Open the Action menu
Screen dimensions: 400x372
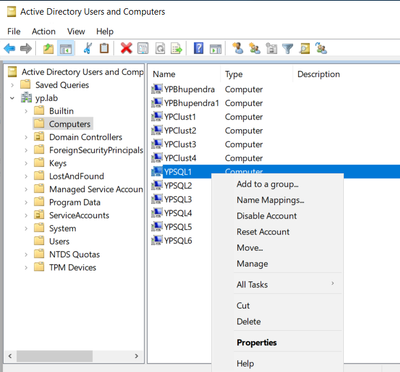click(x=43, y=31)
